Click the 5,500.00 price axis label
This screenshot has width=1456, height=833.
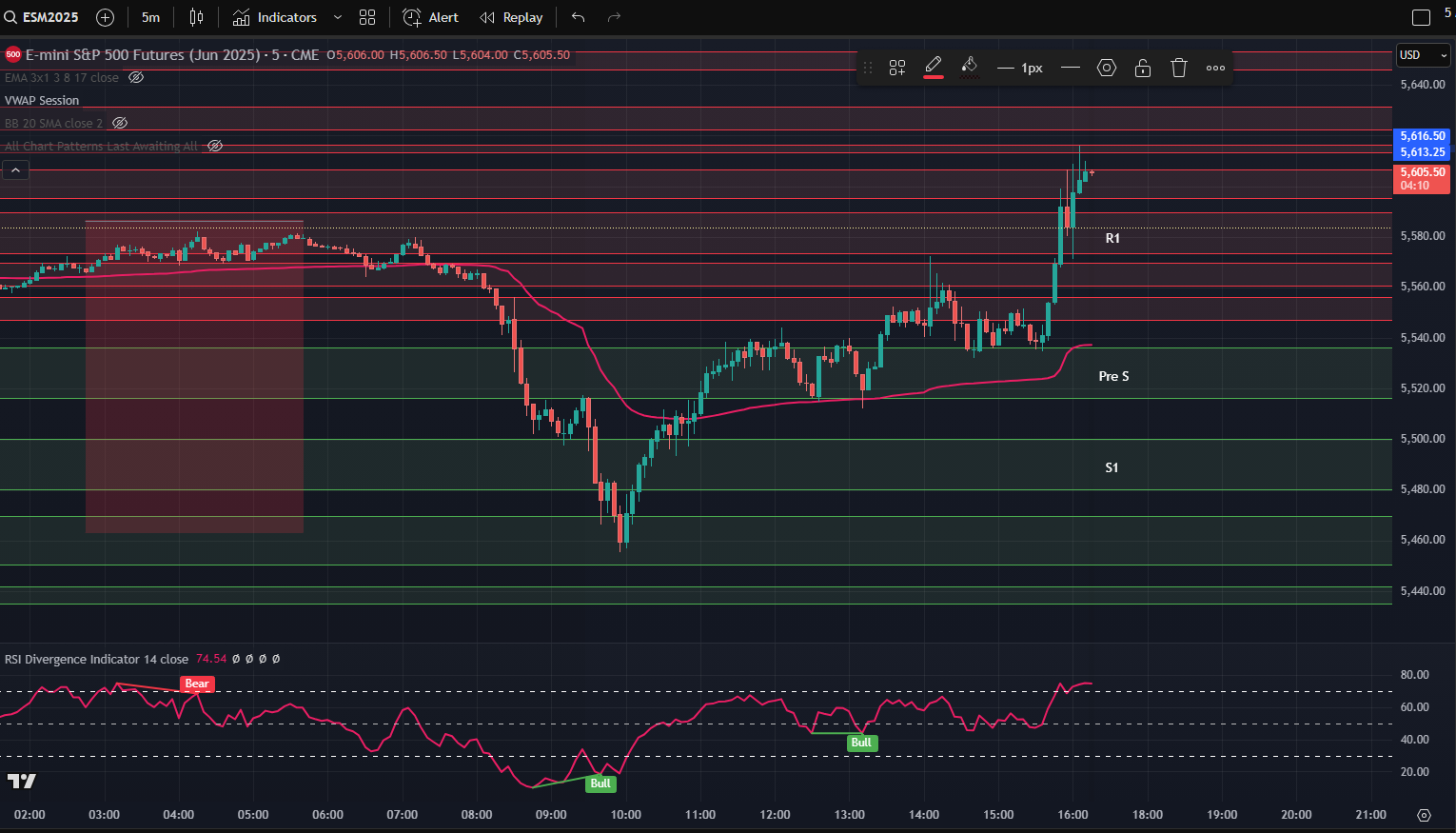click(1423, 439)
